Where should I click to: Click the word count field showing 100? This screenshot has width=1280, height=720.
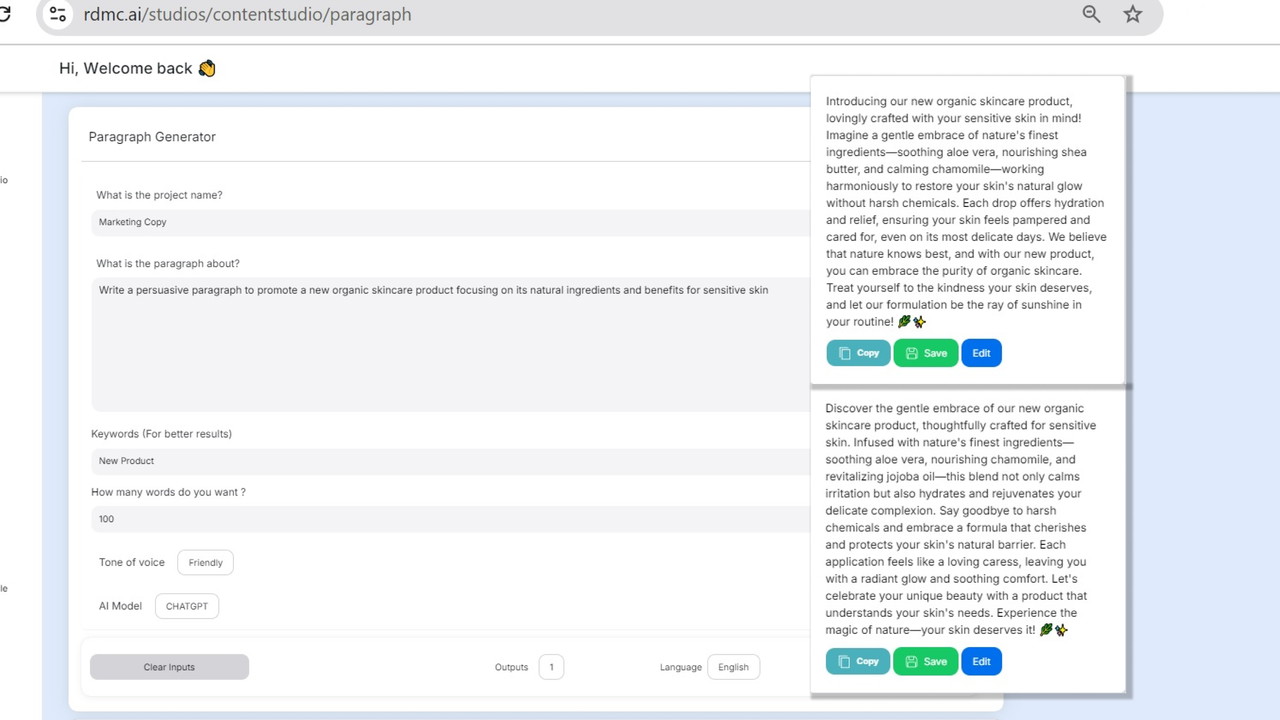[x=450, y=519]
